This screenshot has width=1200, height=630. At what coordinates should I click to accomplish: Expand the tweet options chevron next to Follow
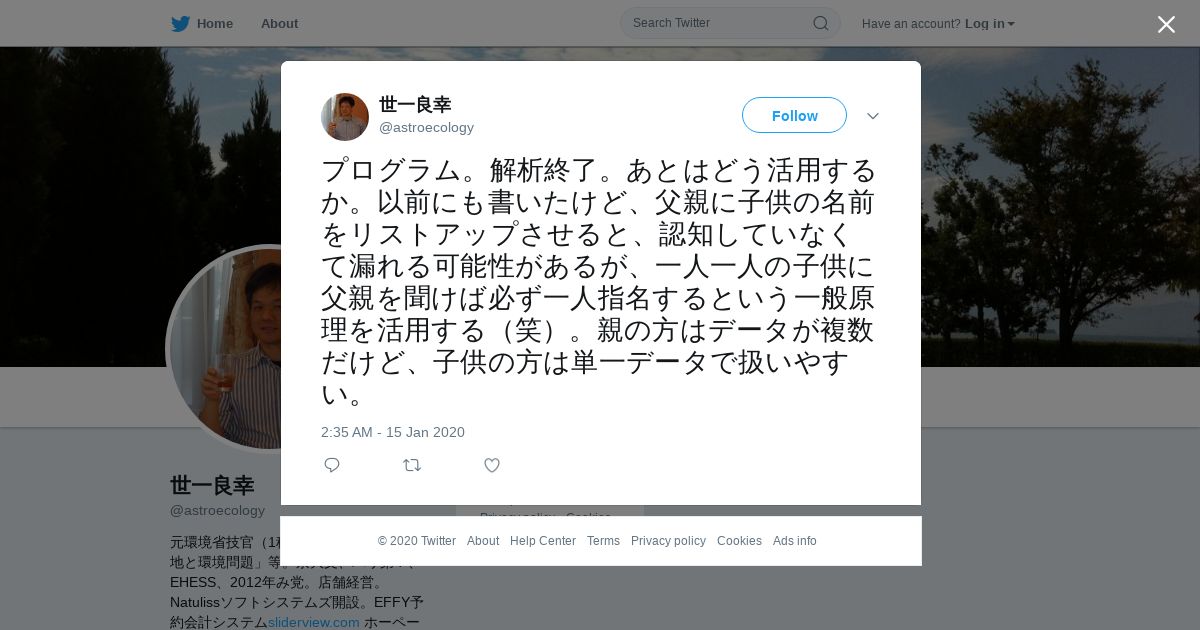[x=873, y=116]
